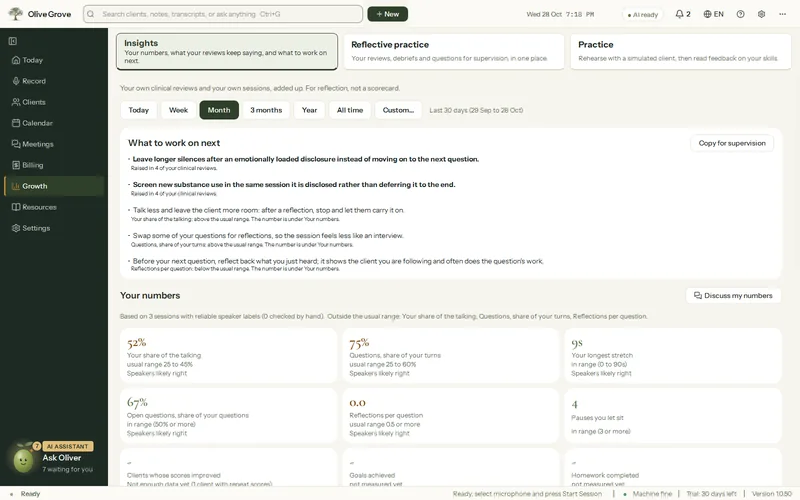Select the 3 months time range
Screen dimensions: 800x500
pyautogui.click(x=266, y=110)
